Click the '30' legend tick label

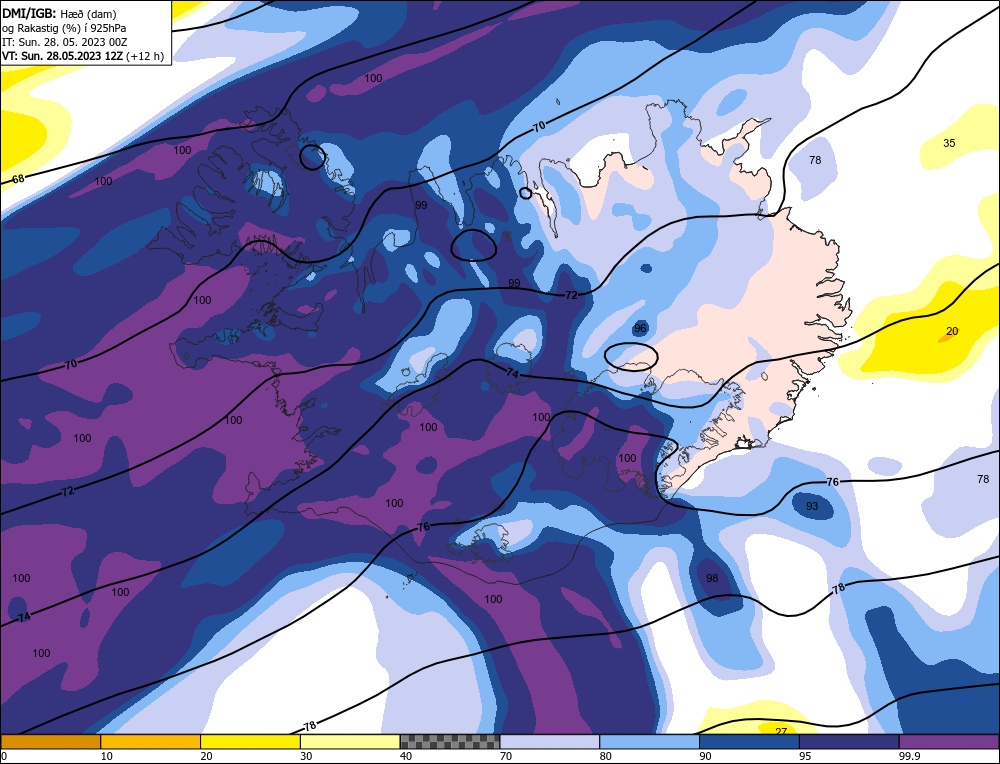click(307, 756)
